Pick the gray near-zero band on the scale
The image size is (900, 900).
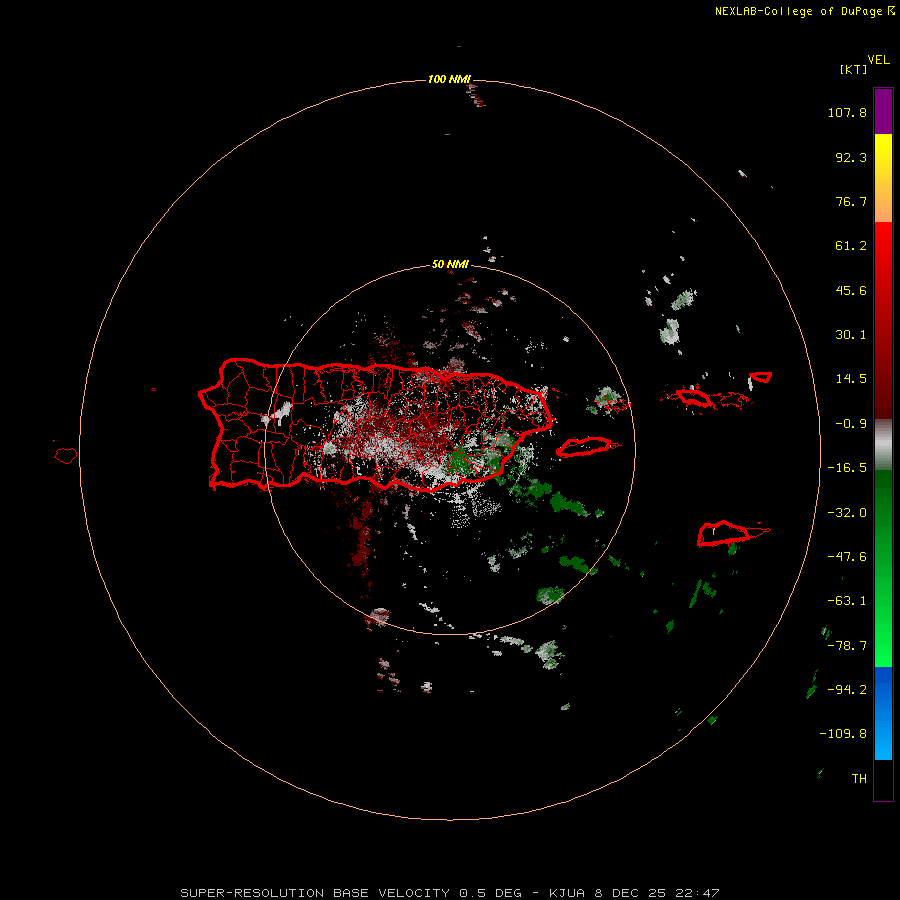[x=883, y=443]
